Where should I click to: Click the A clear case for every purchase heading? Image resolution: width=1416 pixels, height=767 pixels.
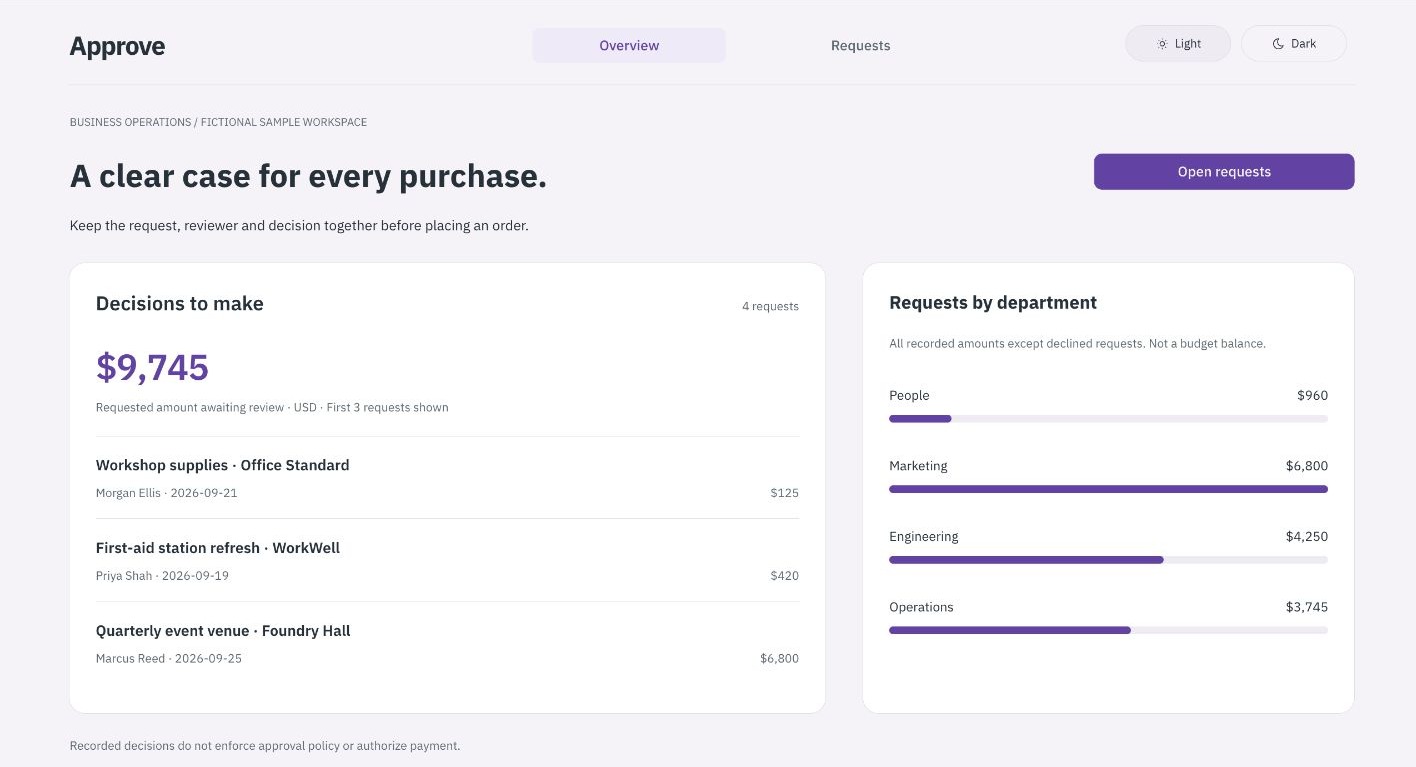(x=308, y=176)
